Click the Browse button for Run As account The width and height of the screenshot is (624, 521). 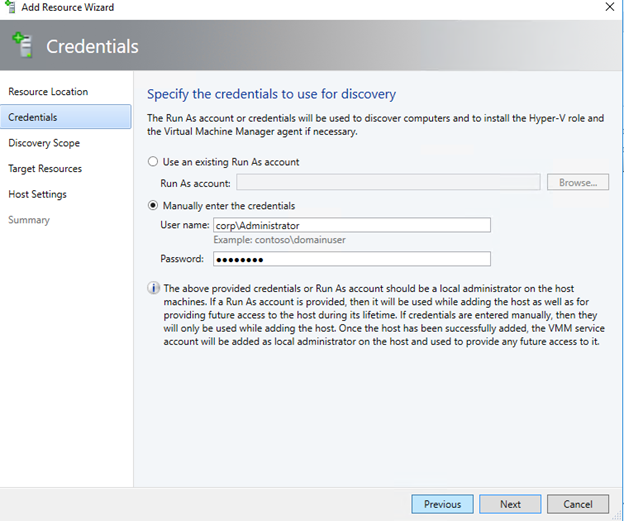pos(577,182)
